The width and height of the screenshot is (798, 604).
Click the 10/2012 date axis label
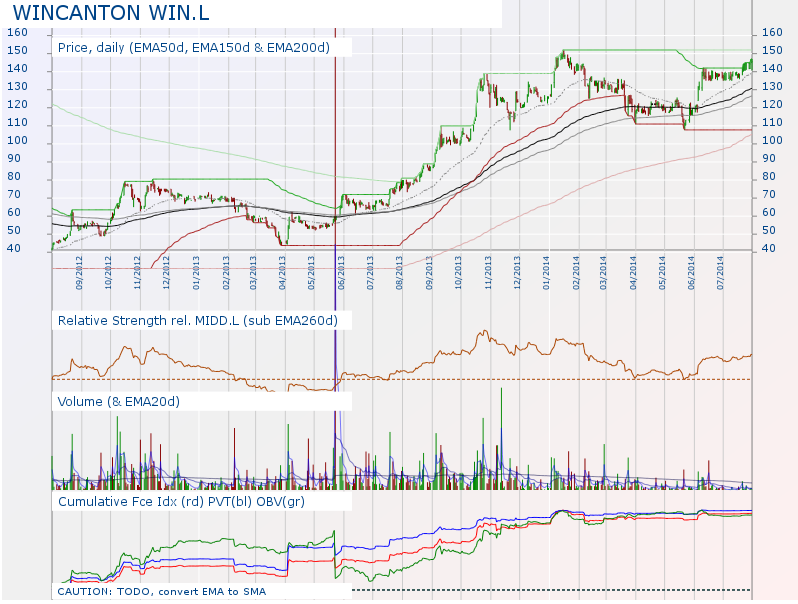108,273
